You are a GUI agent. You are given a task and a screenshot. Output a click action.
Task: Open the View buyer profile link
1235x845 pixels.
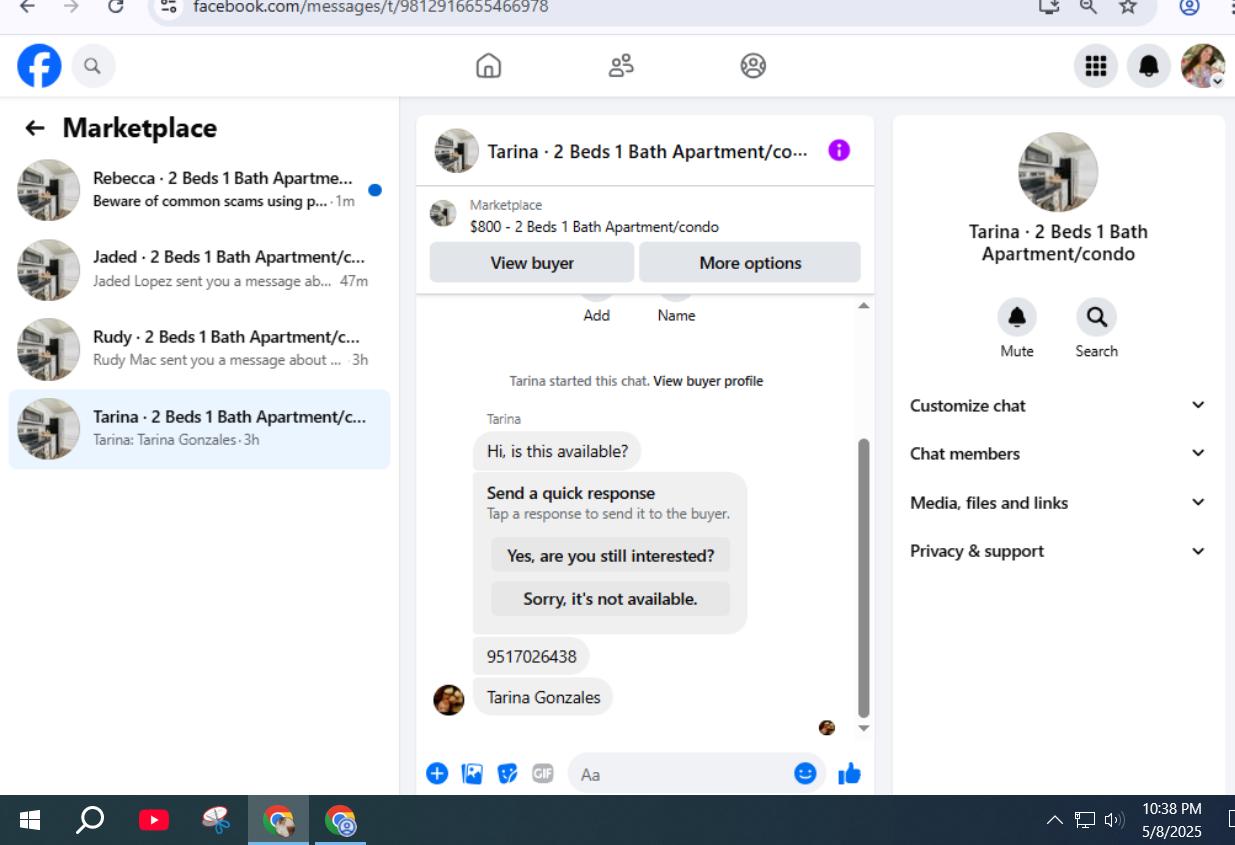click(708, 381)
